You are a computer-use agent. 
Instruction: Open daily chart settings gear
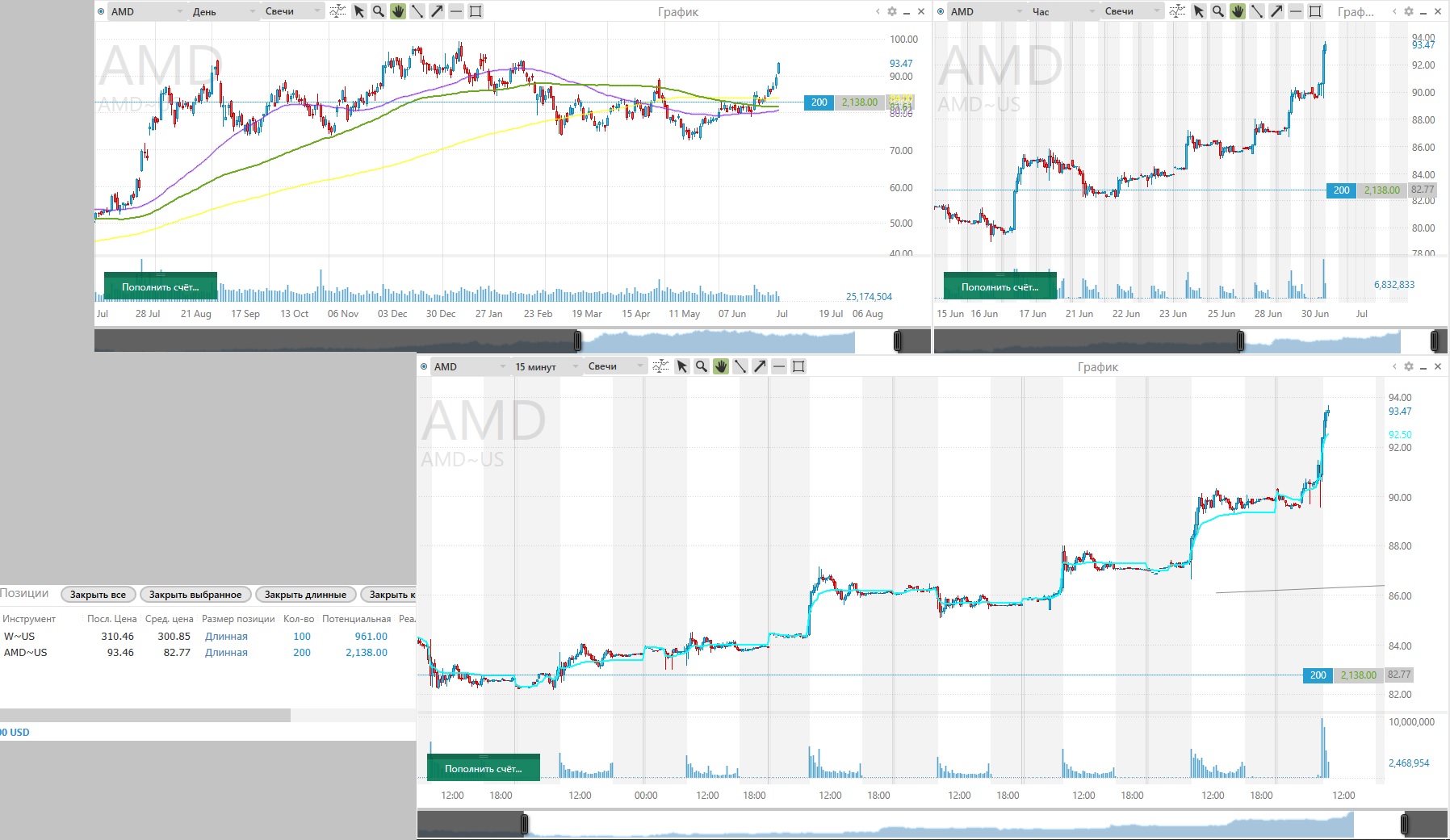pos(892,11)
